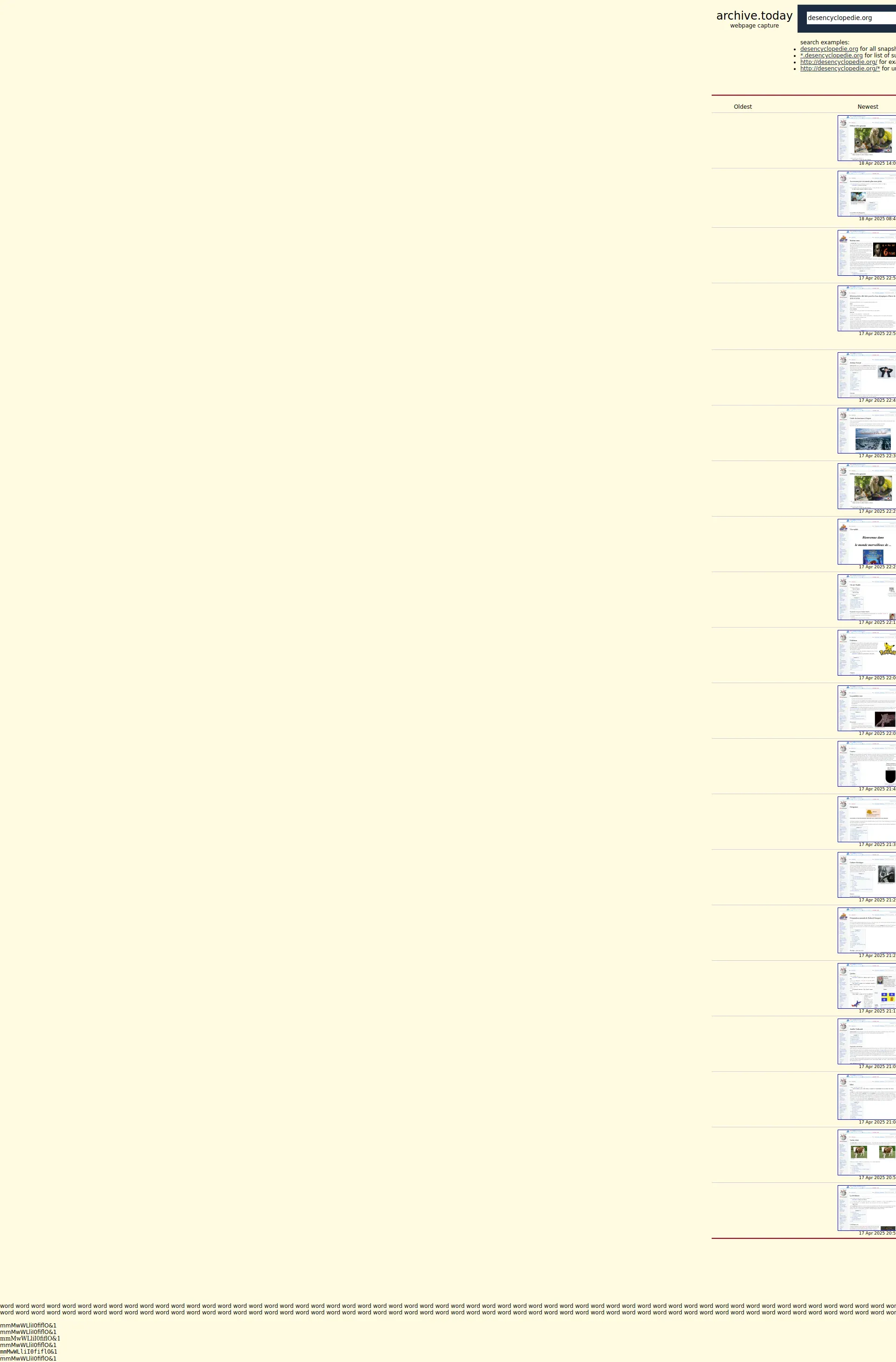This screenshot has width=896, height=1362.
Task: Open the 'Bienvenue dans le monde merveilleux' snapshot
Action: click(867, 541)
